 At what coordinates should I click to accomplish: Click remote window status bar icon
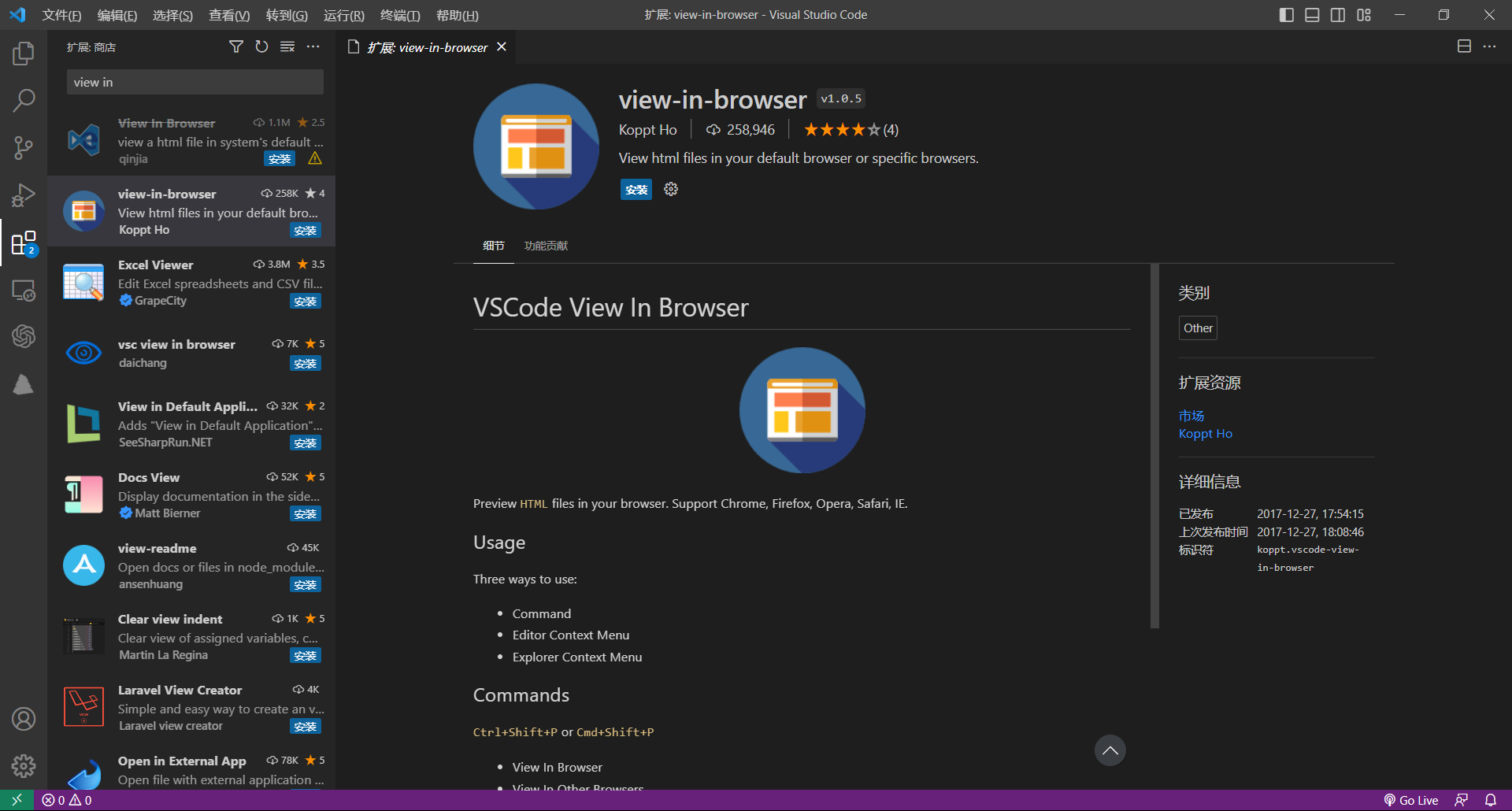[x=17, y=800]
